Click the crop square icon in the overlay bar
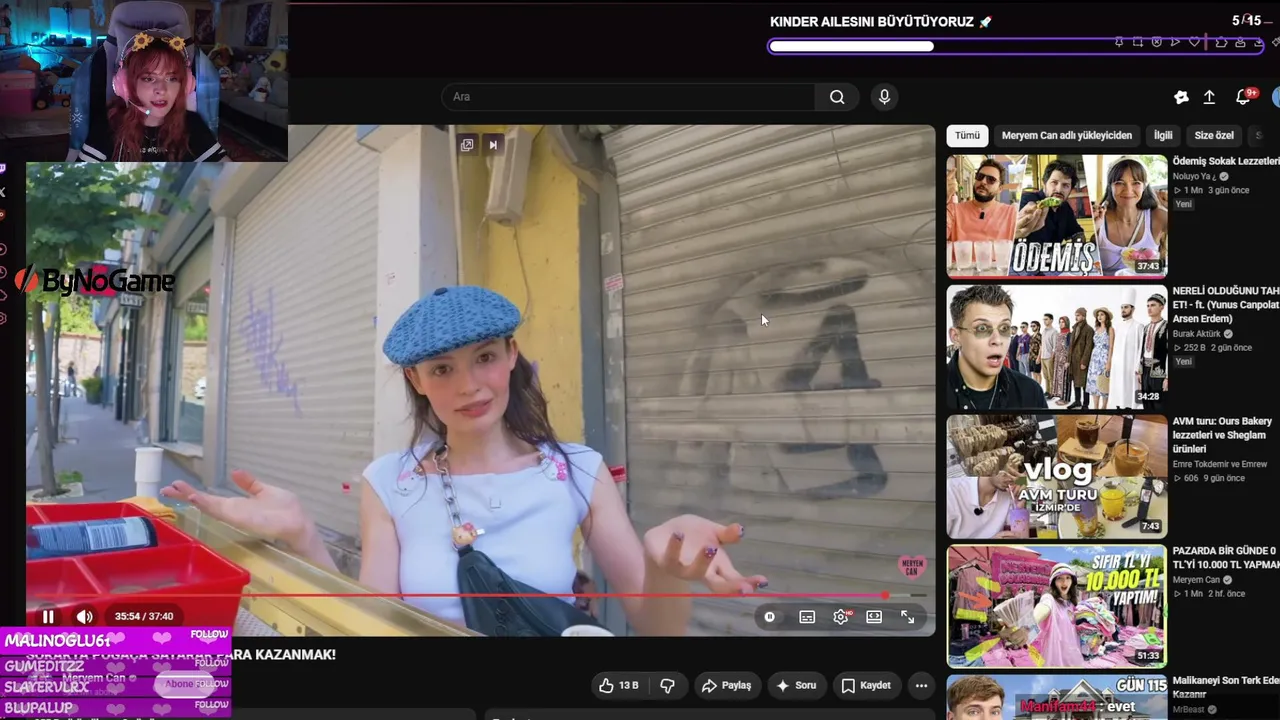The image size is (1280, 720). tap(1138, 42)
